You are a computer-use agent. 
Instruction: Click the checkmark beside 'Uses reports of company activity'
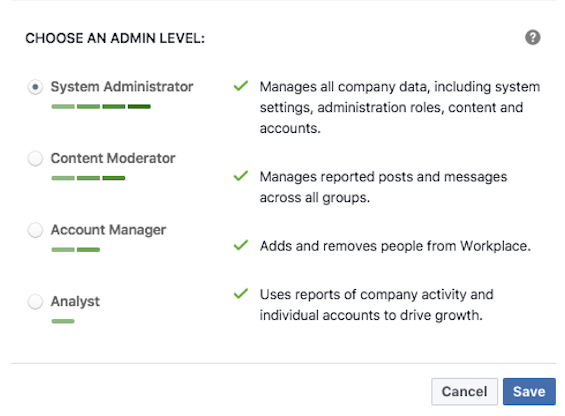tap(241, 293)
